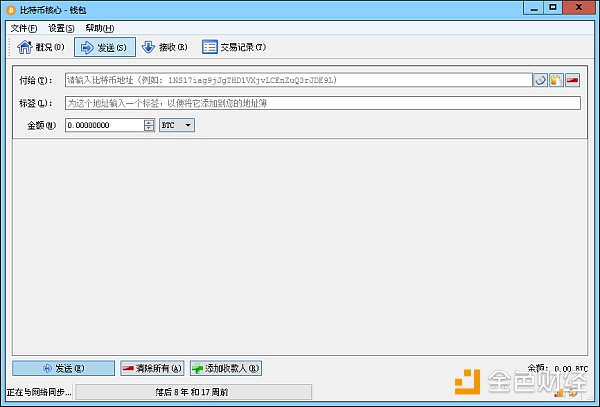Click 添加收款人(R) add recipient button
The image size is (600, 407).
226,368
